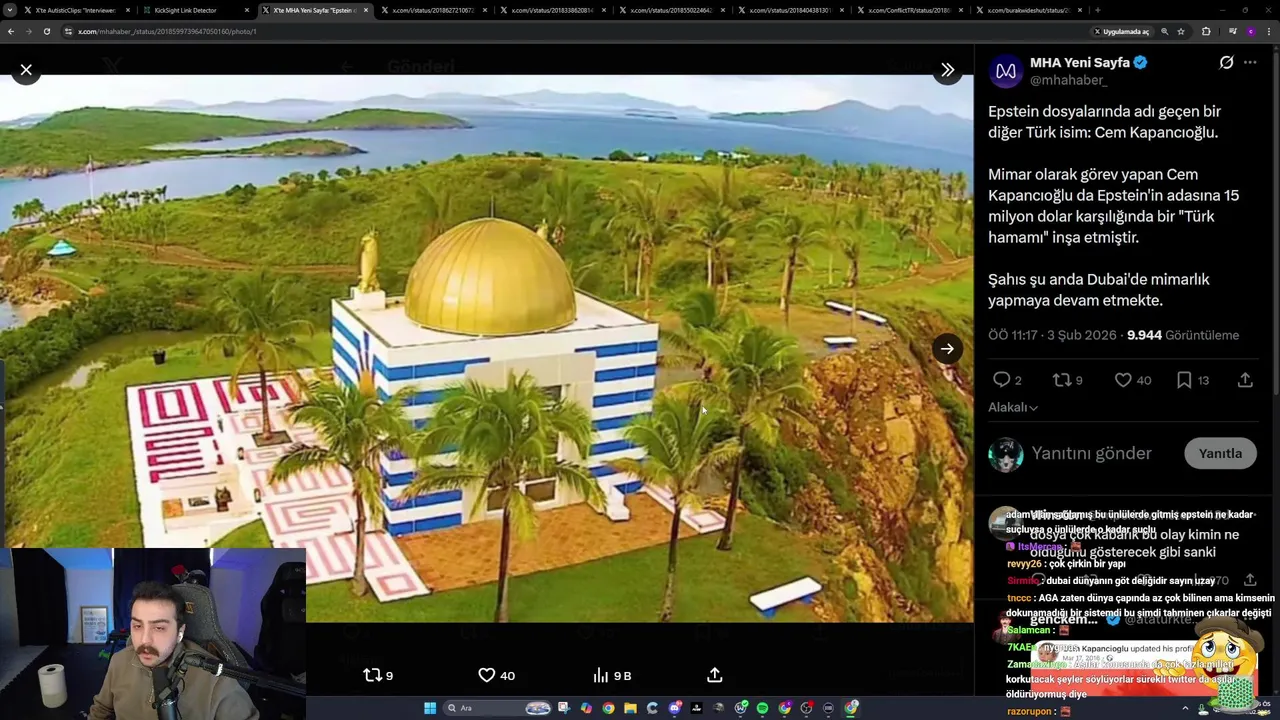Like using the heart icon below the photo

(x=496, y=675)
